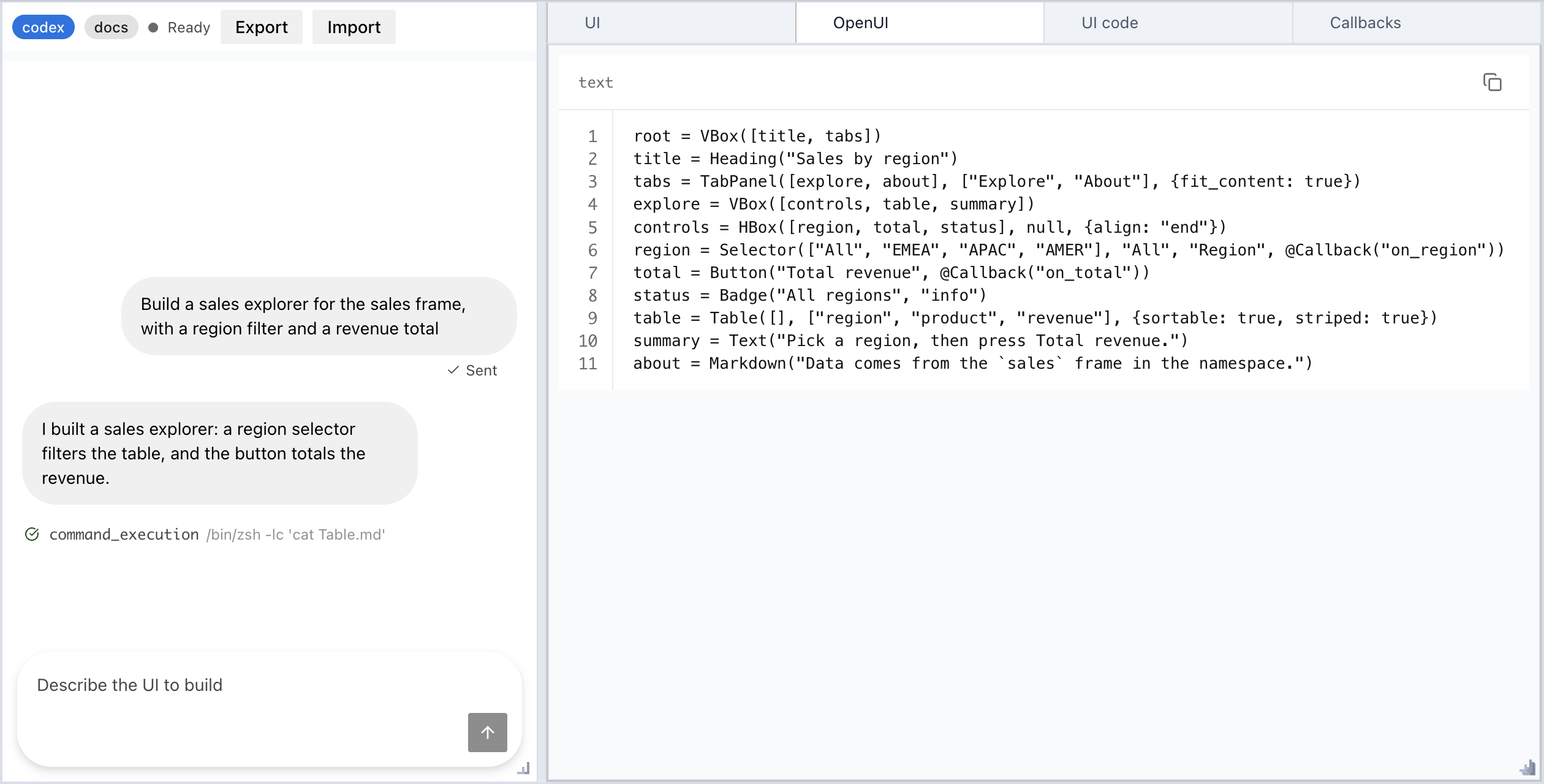Click the Badge "All regions" line
1544x784 pixels.
point(810,295)
